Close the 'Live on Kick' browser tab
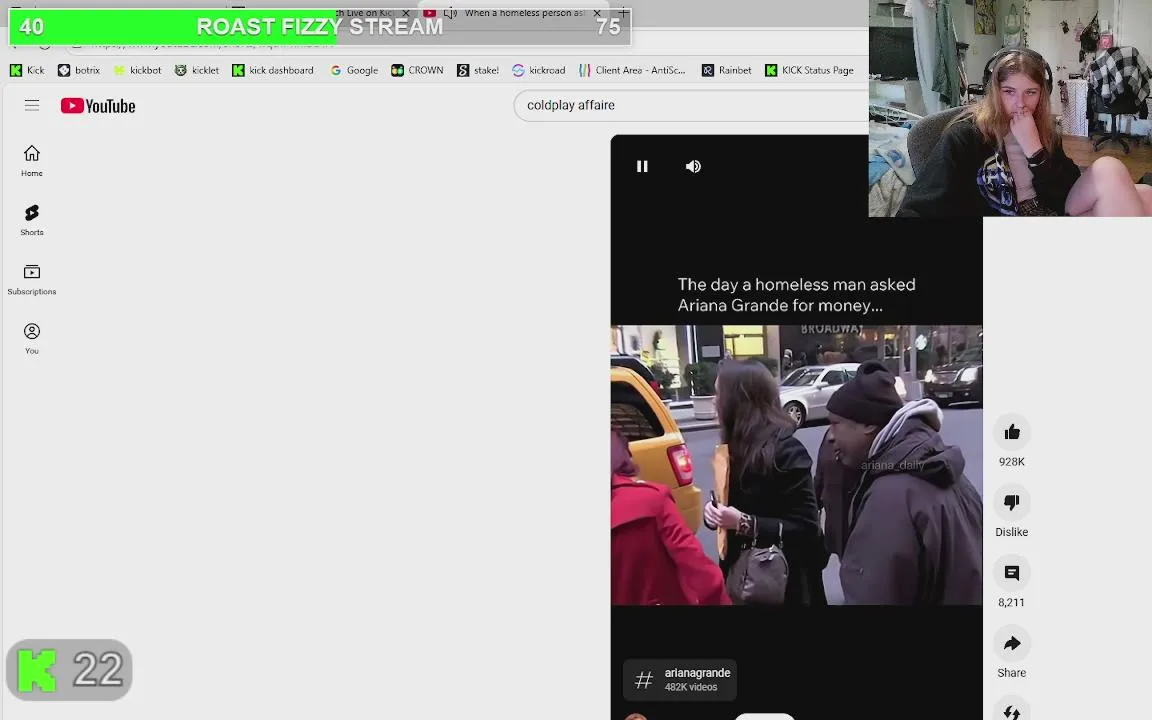The height and width of the screenshot is (720, 1152). pos(406,13)
